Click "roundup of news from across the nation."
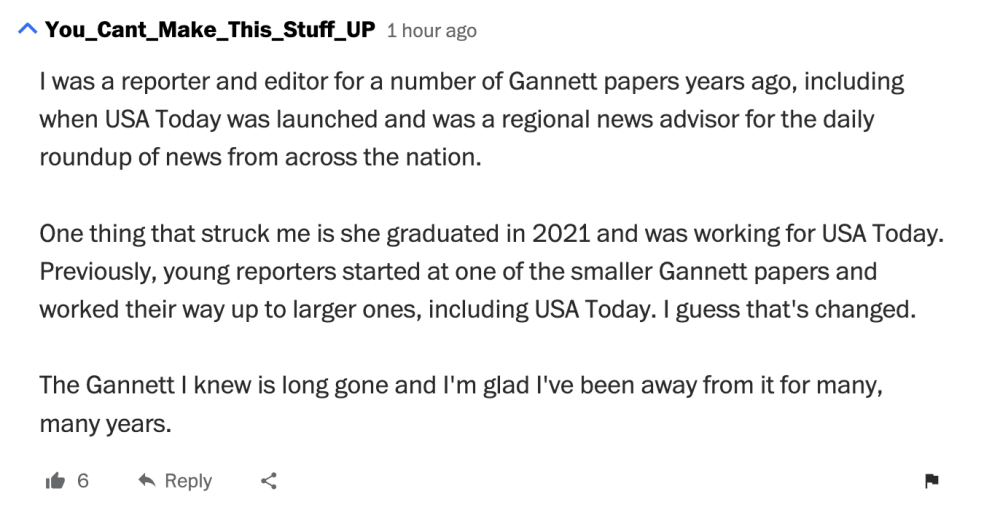Viewport: 1000px width, 518px height. coord(260,158)
